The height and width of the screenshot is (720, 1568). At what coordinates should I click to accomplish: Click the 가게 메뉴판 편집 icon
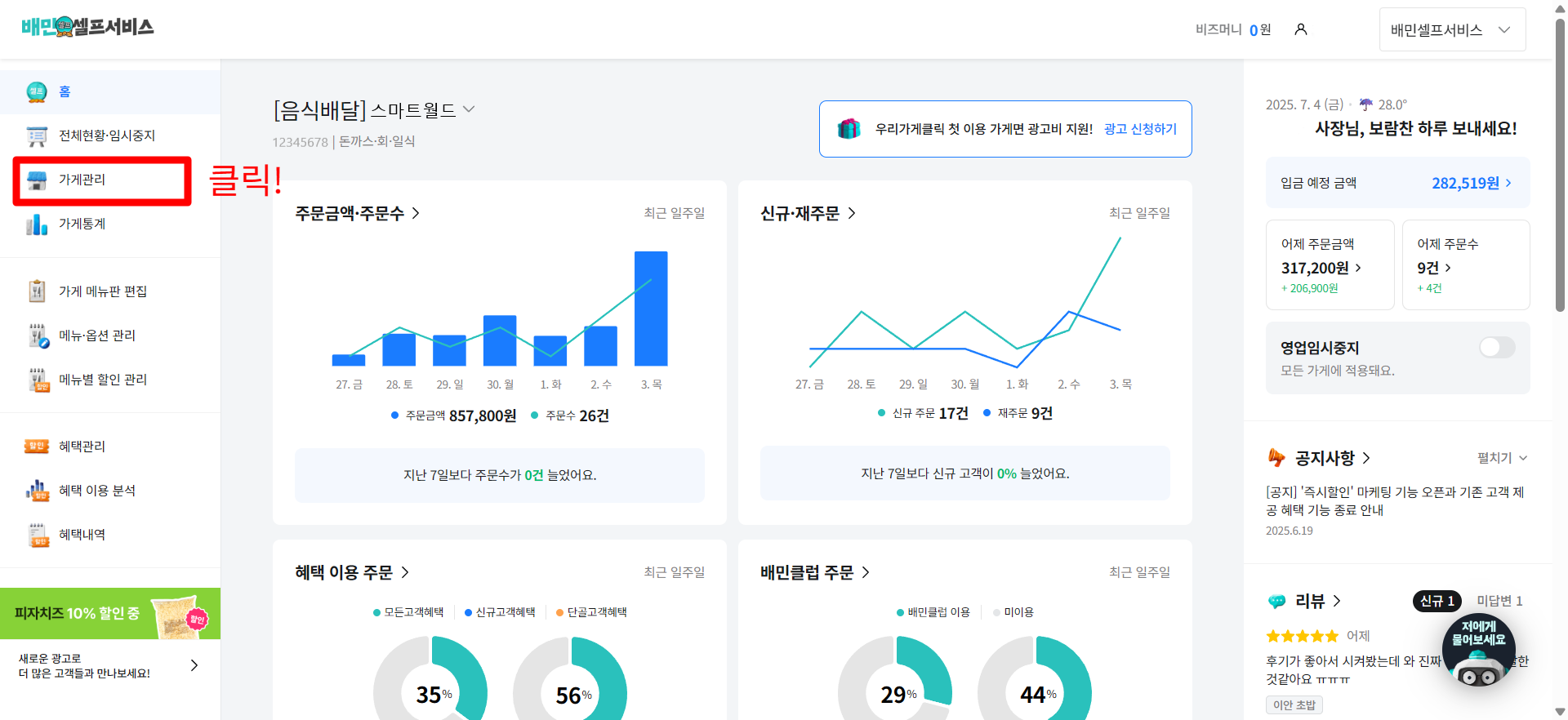[x=37, y=291]
